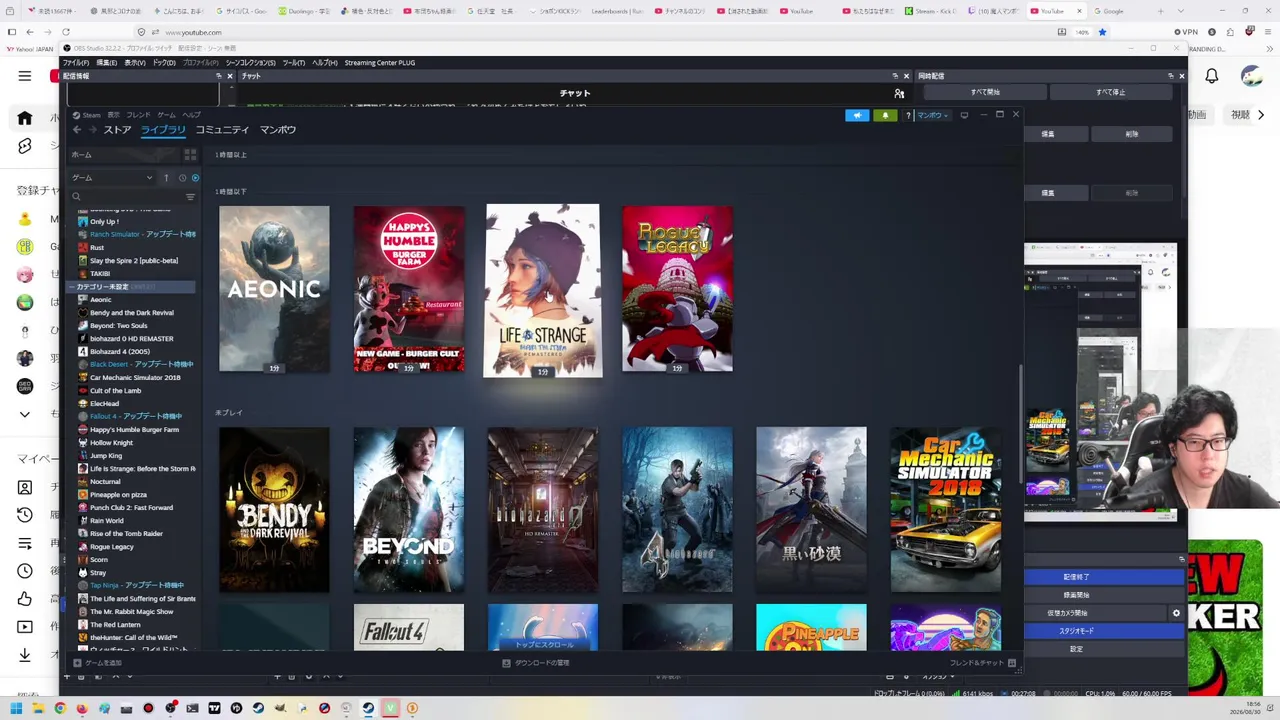
Task: Open OBS ファイル menu
Action: [x=76, y=63]
